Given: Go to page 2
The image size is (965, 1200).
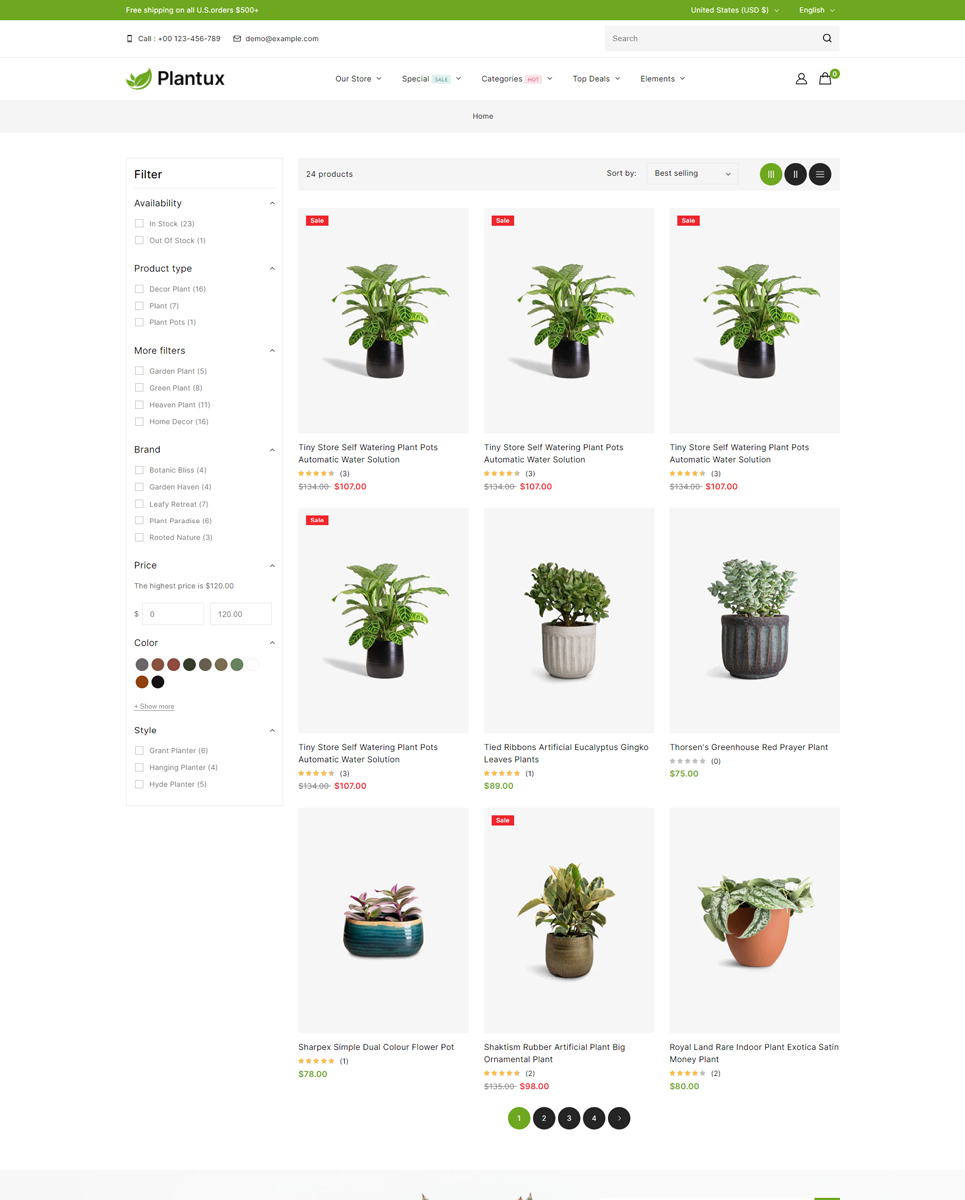Looking at the screenshot, I should (544, 1118).
